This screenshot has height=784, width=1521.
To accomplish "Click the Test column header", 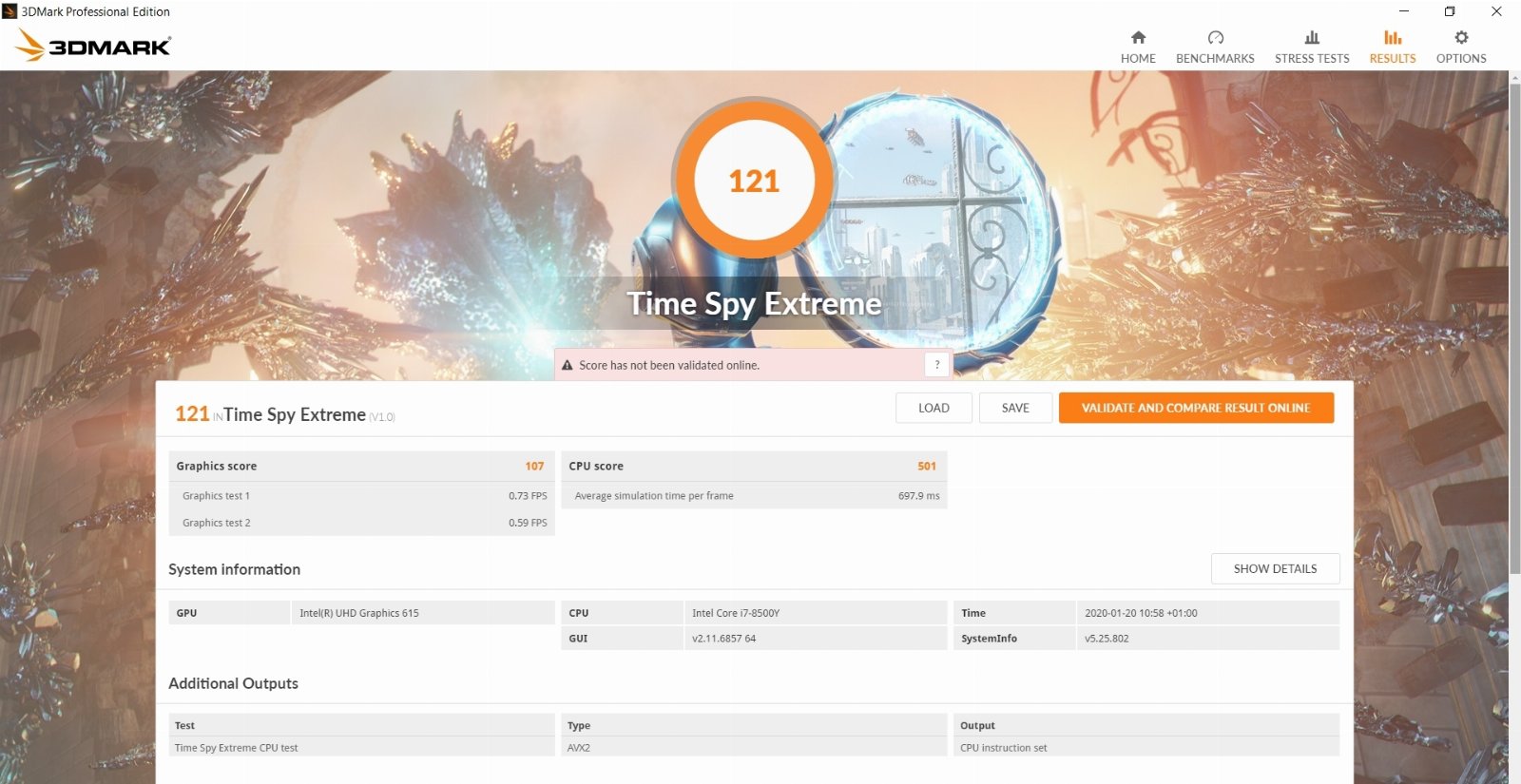I will click(184, 725).
